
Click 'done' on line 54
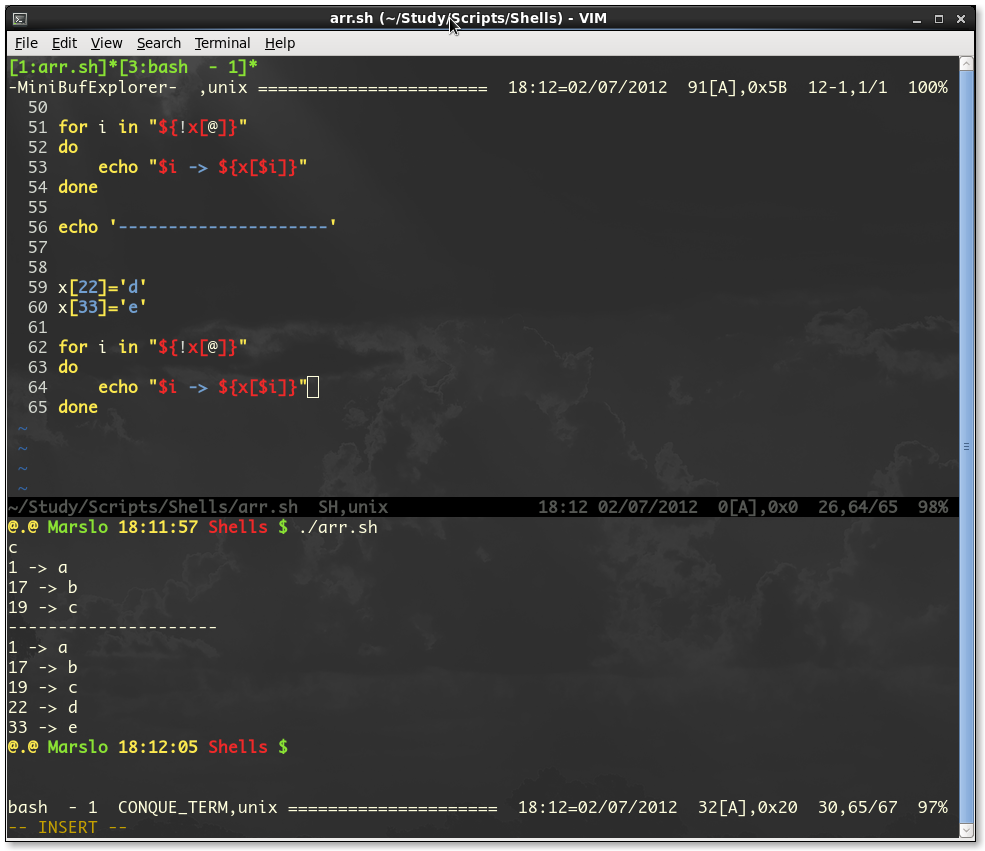78,187
